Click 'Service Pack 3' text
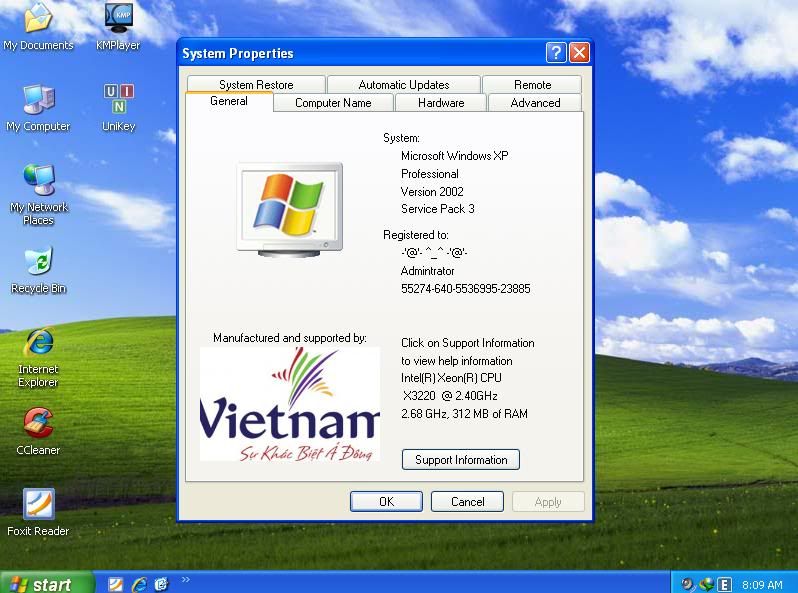 click(437, 209)
